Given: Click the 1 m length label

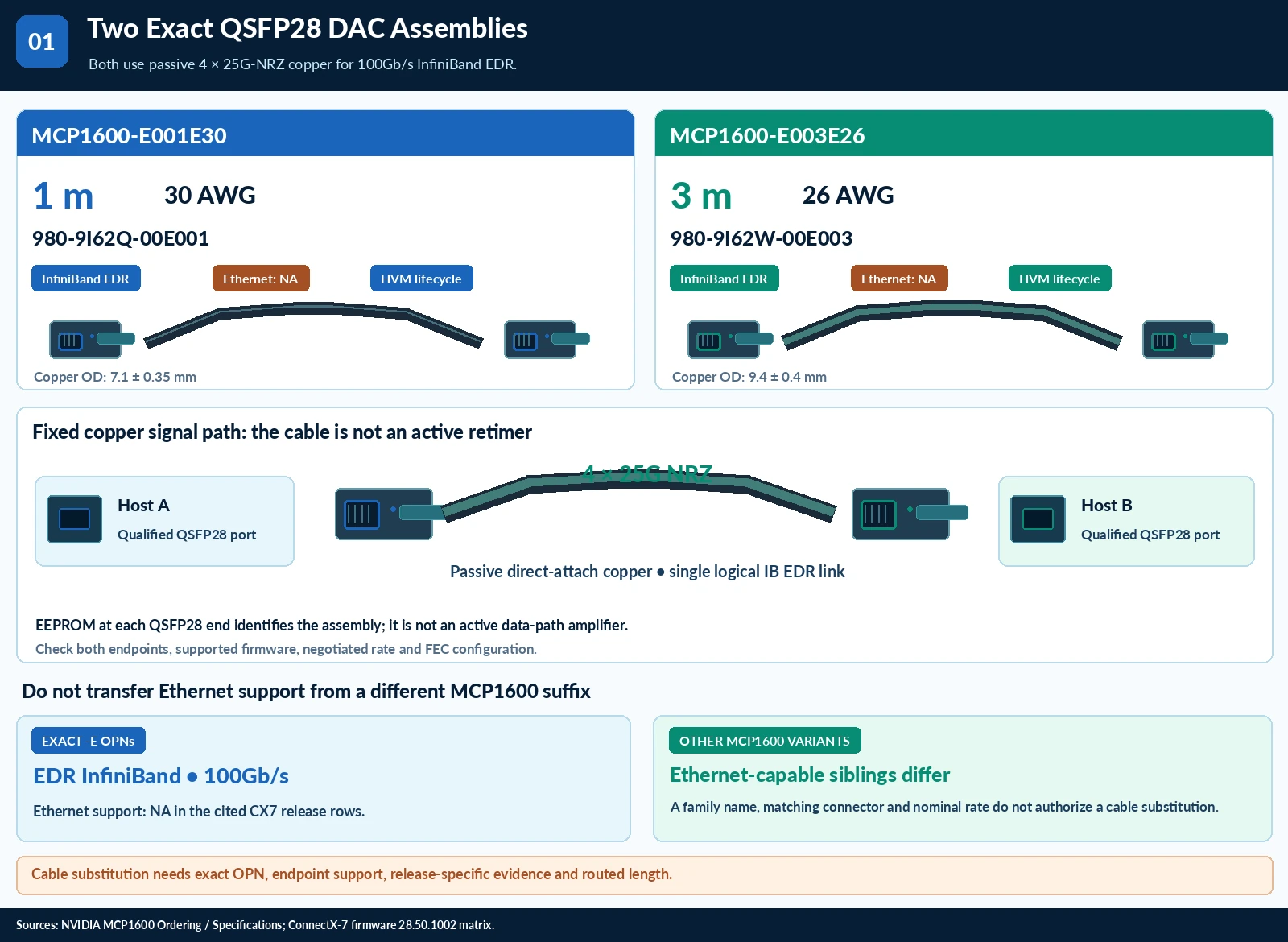Looking at the screenshot, I should (63, 196).
